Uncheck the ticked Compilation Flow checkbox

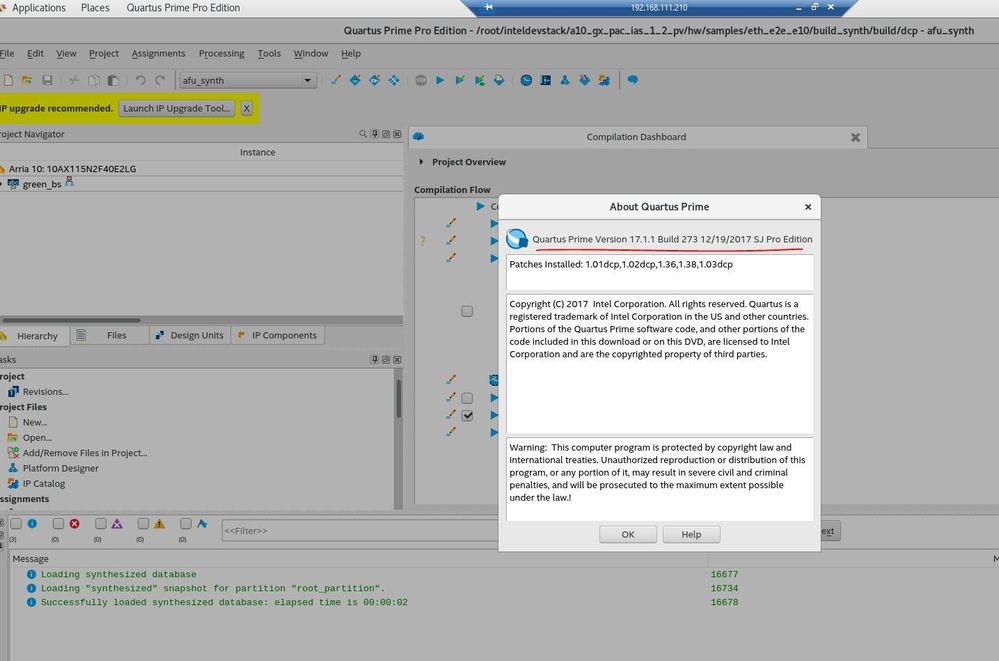467,415
